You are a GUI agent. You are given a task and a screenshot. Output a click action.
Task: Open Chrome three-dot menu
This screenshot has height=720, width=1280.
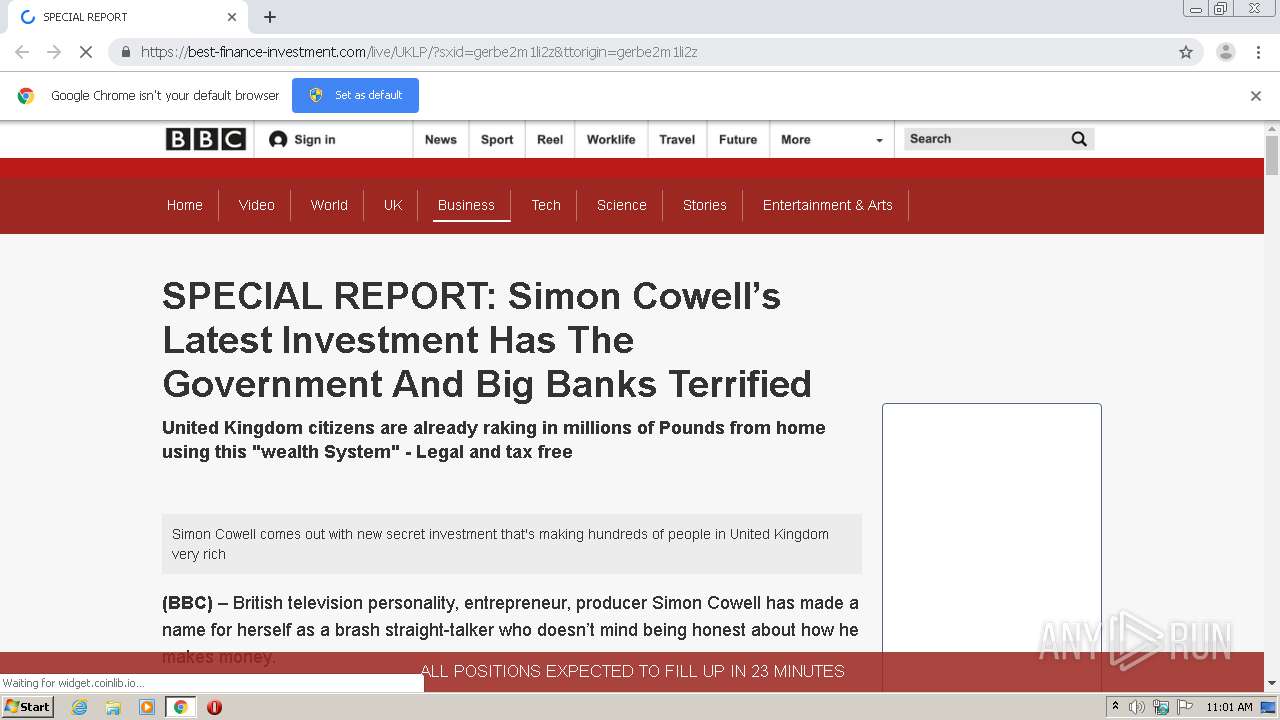click(1258, 52)
